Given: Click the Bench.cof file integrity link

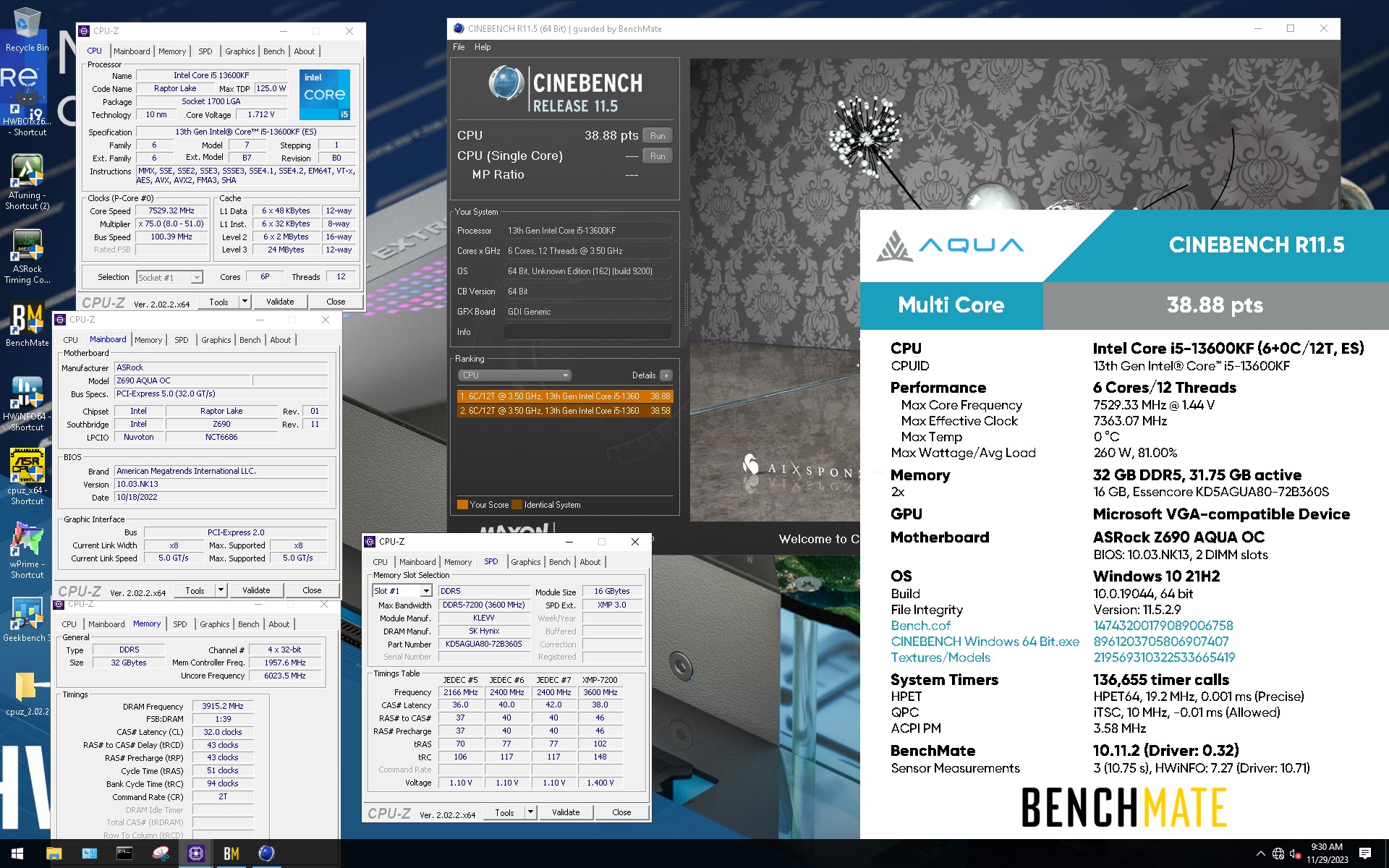Looking at the screenshot, I should [920, 626].
